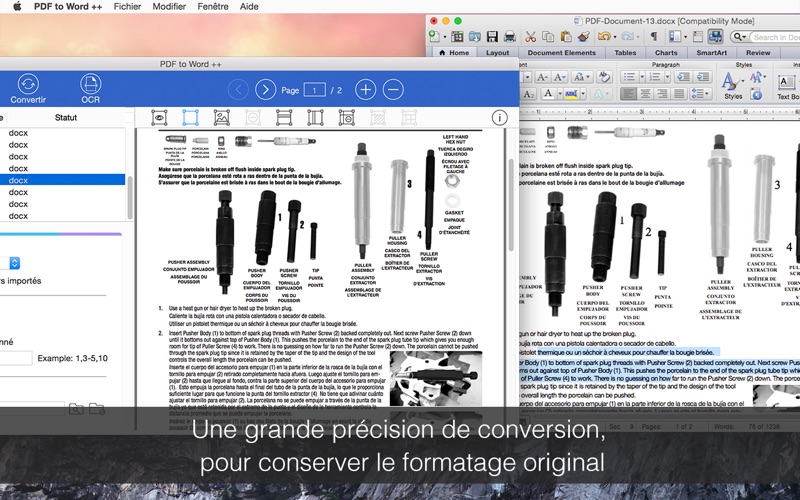Viewport: 800px width, 500px height.
Task: Increase indent in Word Paragraph group
Action: (703, 77)
